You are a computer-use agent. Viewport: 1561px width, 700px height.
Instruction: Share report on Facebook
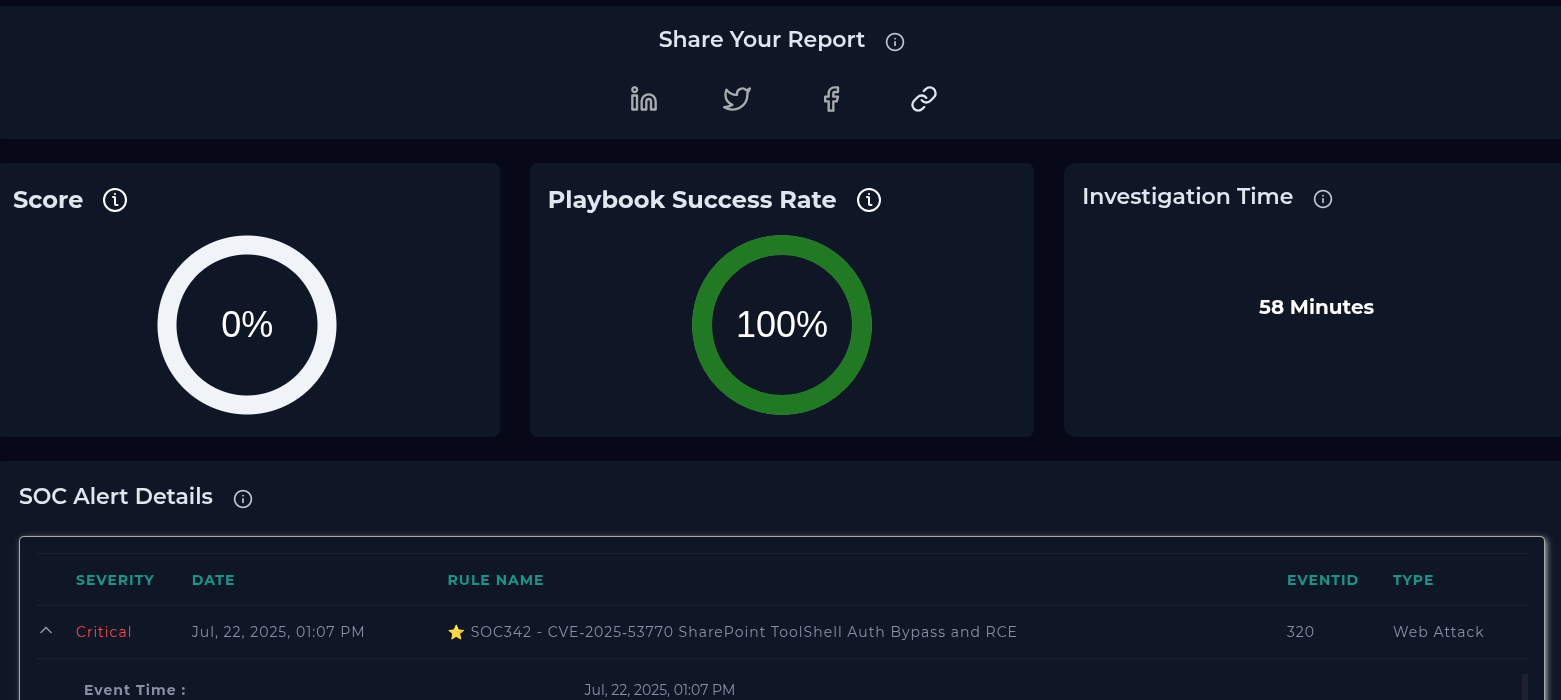(831, 99)
